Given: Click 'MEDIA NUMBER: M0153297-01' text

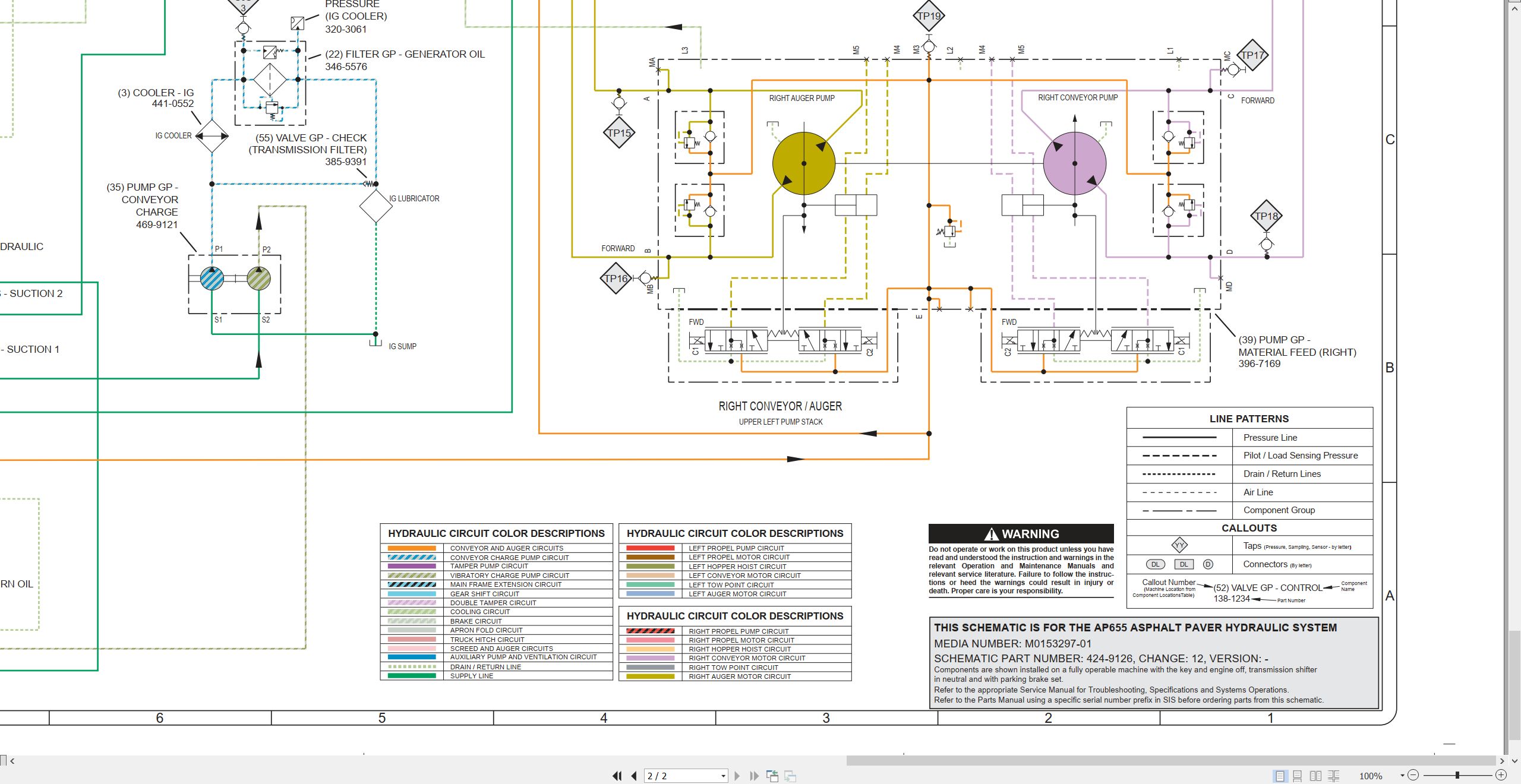Looking at the screenshot, I should tap(1012, 644).
